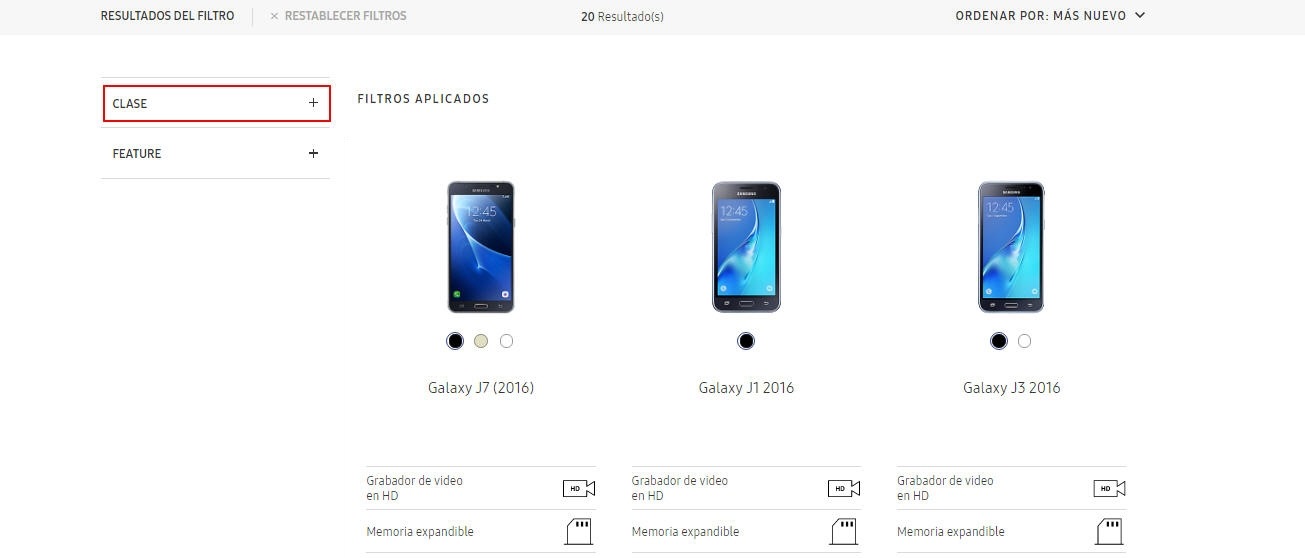Click the X icon beside Restablecer Filtros
The height and width of the screenshot is (558, 1305).
coord(274,16)
